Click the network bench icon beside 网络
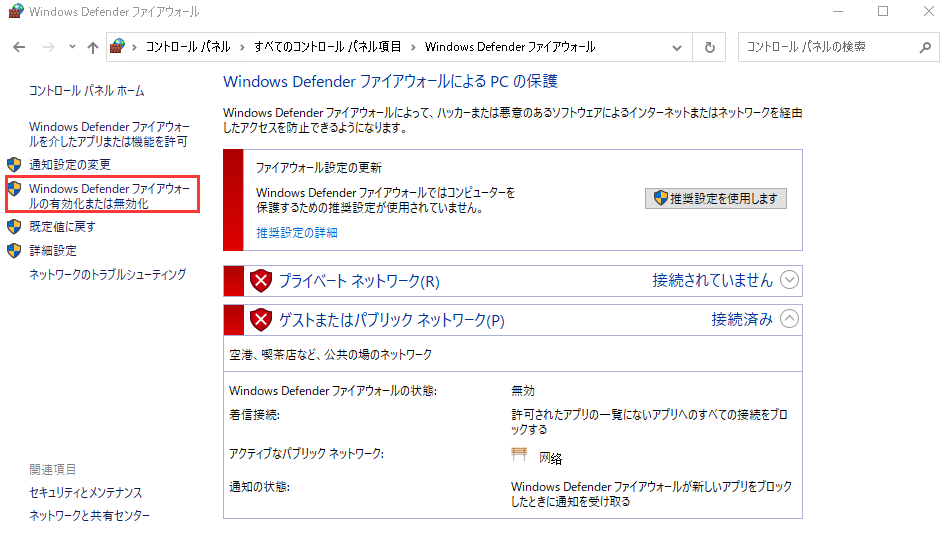949x540 pixels. click(519, 454)
